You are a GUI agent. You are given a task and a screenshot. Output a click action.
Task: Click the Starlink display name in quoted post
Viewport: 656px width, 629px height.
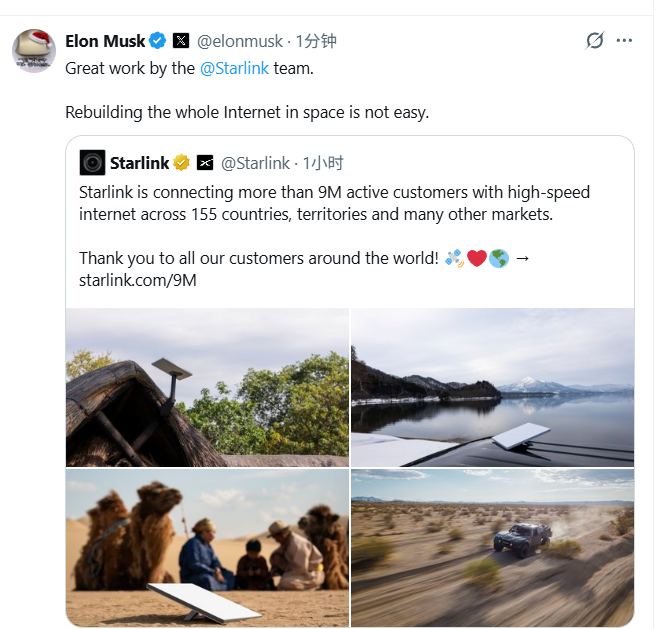(x=139, y=162)
